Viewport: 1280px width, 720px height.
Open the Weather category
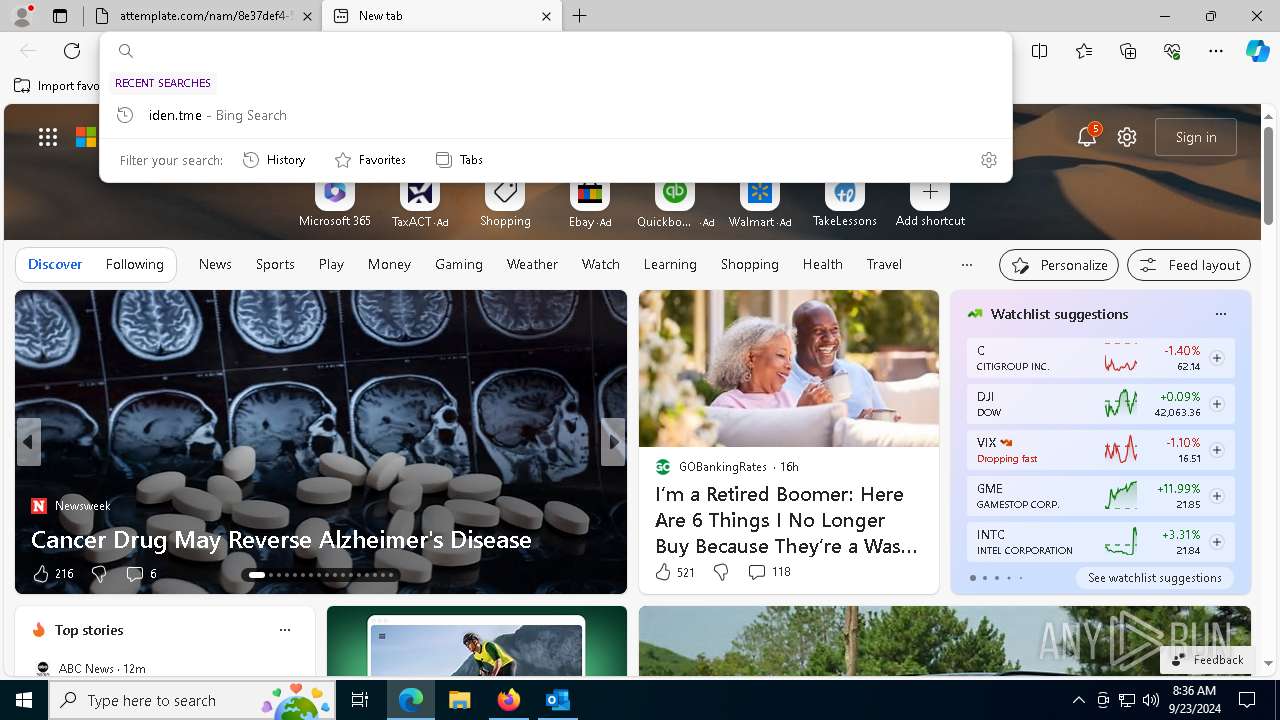[x=532, y=265]
